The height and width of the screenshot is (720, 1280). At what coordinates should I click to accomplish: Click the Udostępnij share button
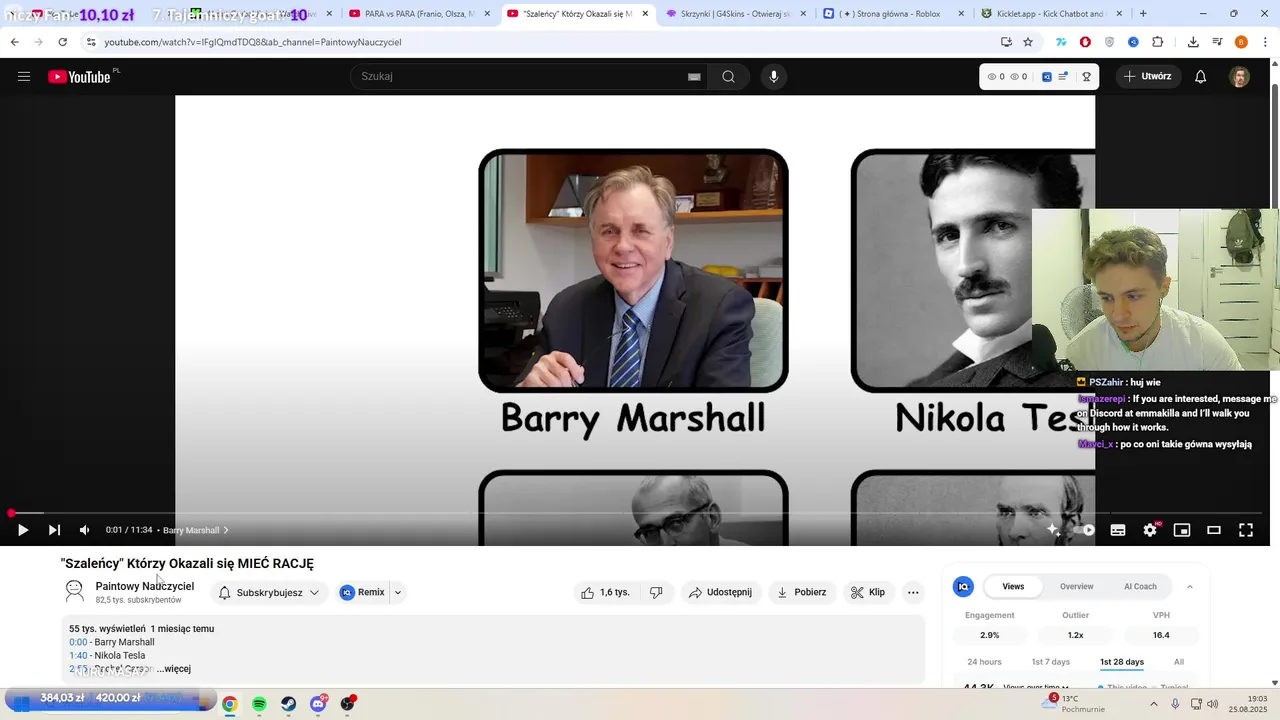[721, 592]
